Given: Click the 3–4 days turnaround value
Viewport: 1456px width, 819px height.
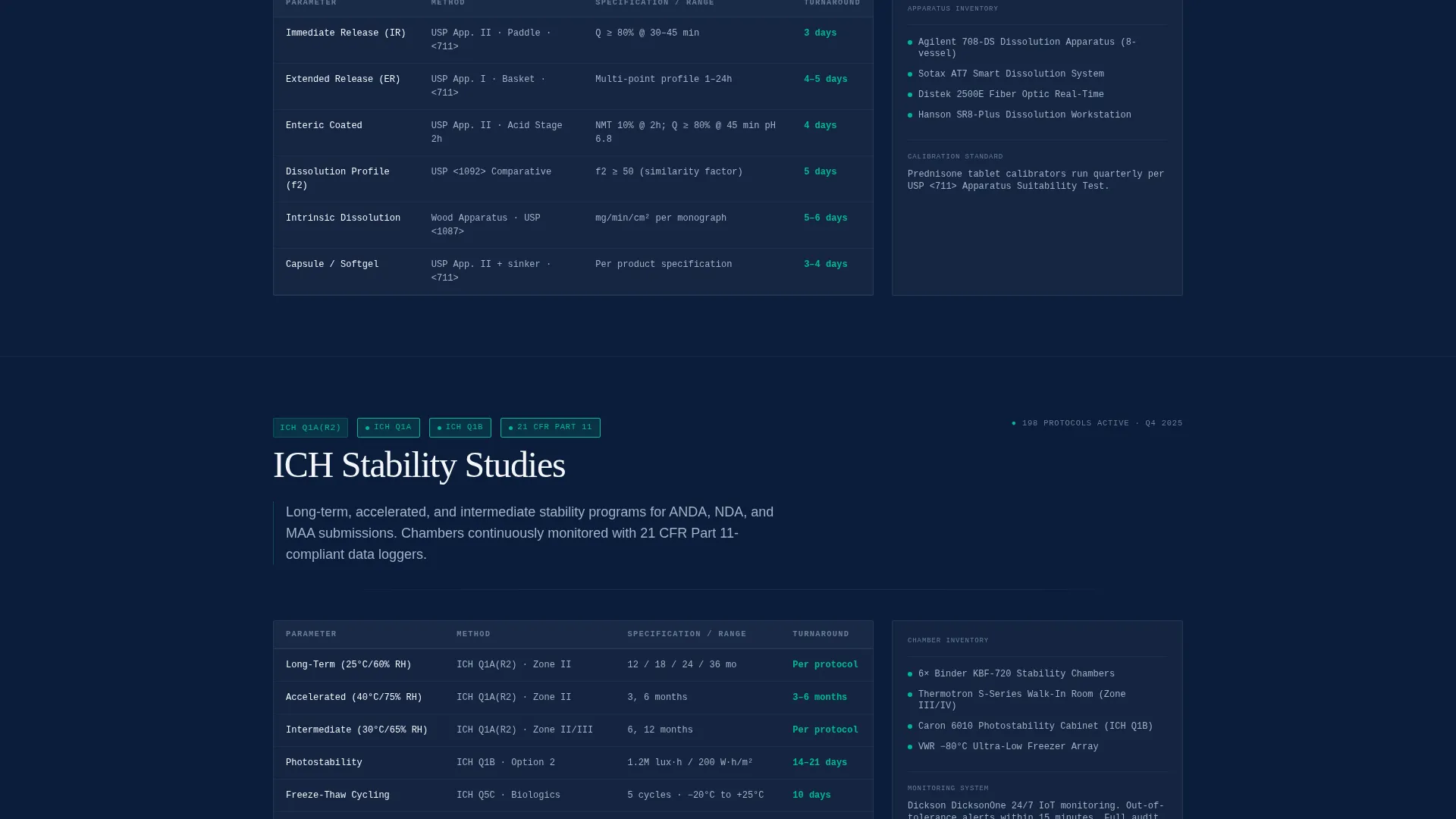Looking at the screenshot, I should coord(825,265).
